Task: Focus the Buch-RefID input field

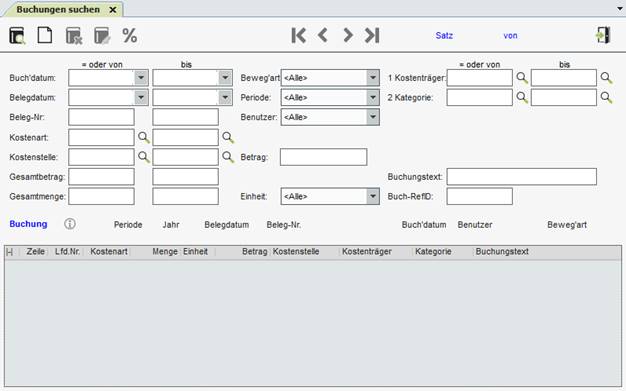Action: (x=479, y=196)
